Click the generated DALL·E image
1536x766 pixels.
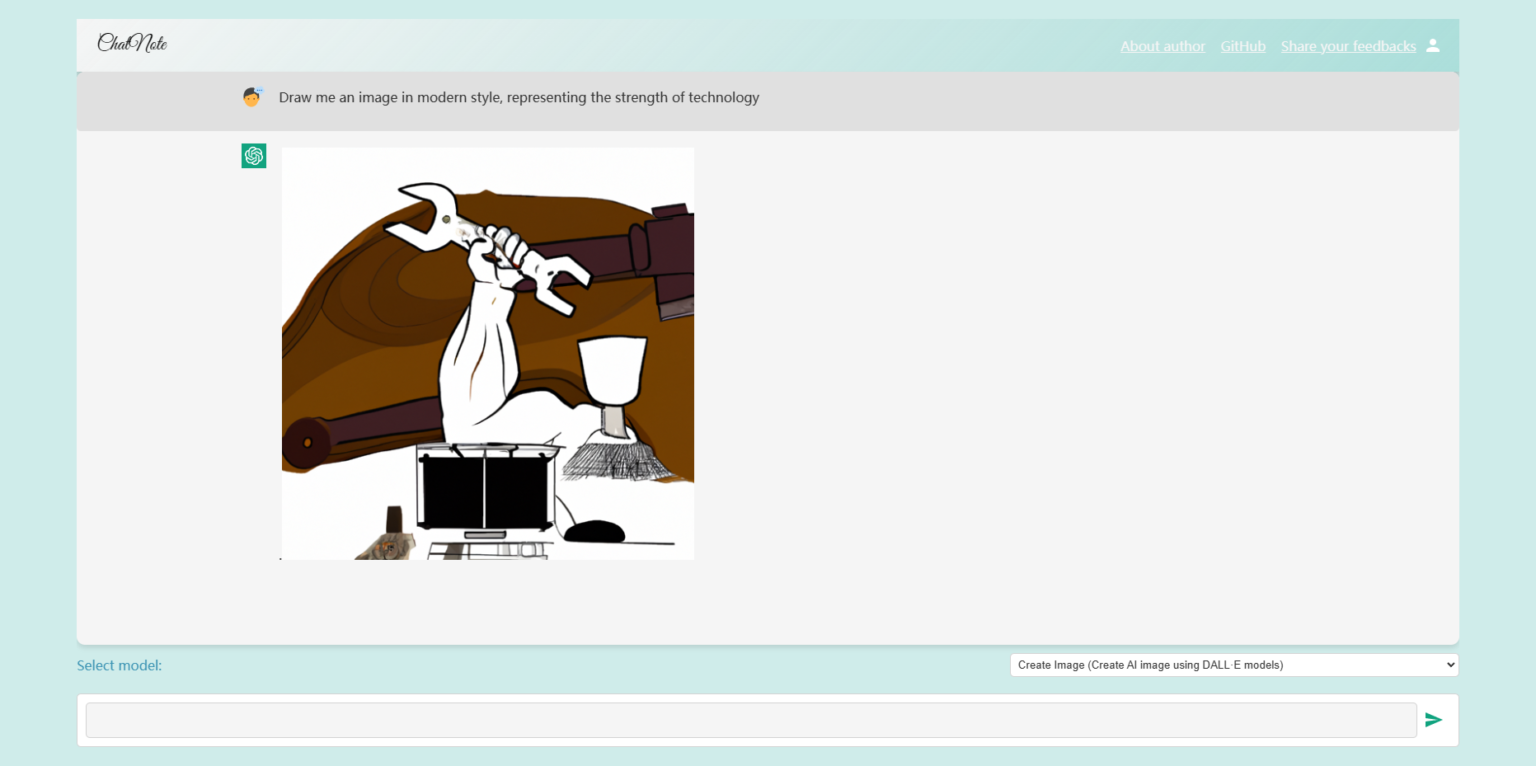(488, 353)
